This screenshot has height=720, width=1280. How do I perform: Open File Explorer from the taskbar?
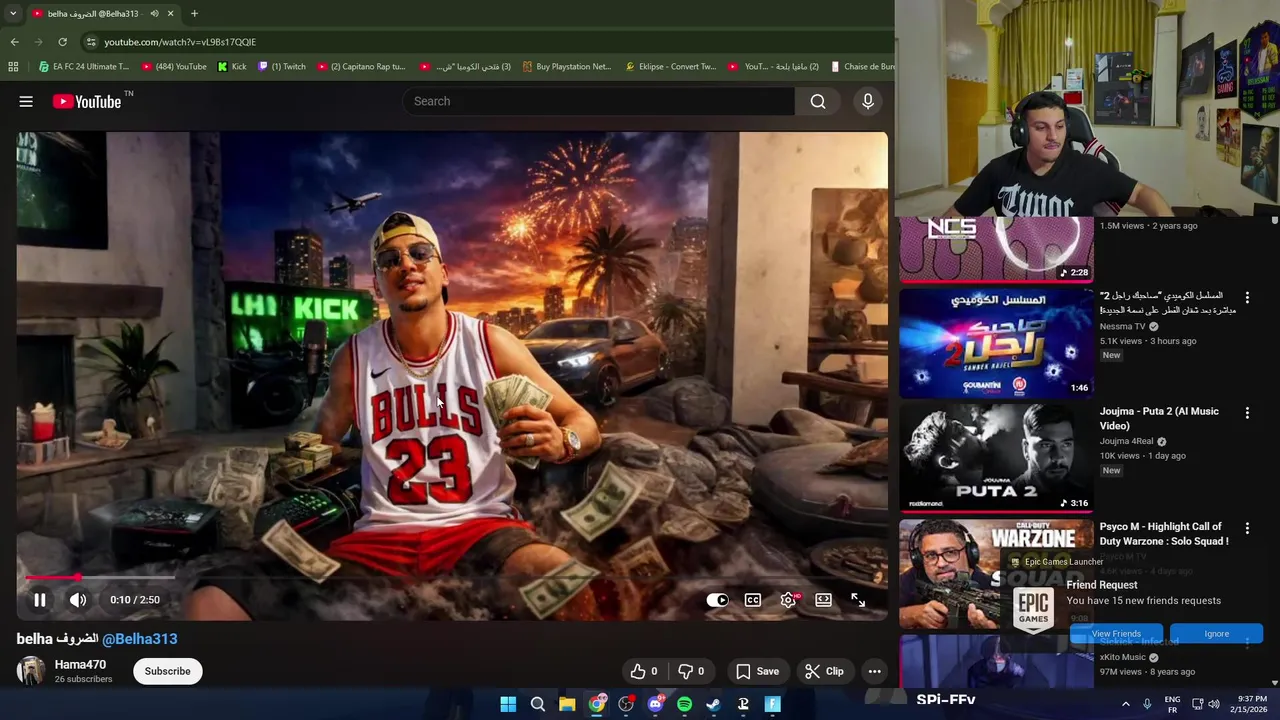point(567,704)
